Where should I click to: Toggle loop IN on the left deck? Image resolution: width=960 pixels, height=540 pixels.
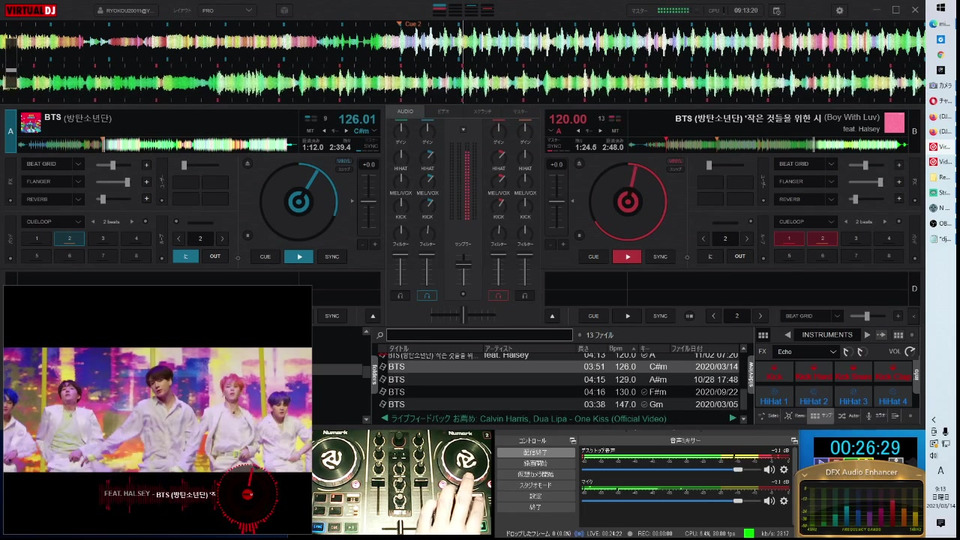tap(185, 257)
